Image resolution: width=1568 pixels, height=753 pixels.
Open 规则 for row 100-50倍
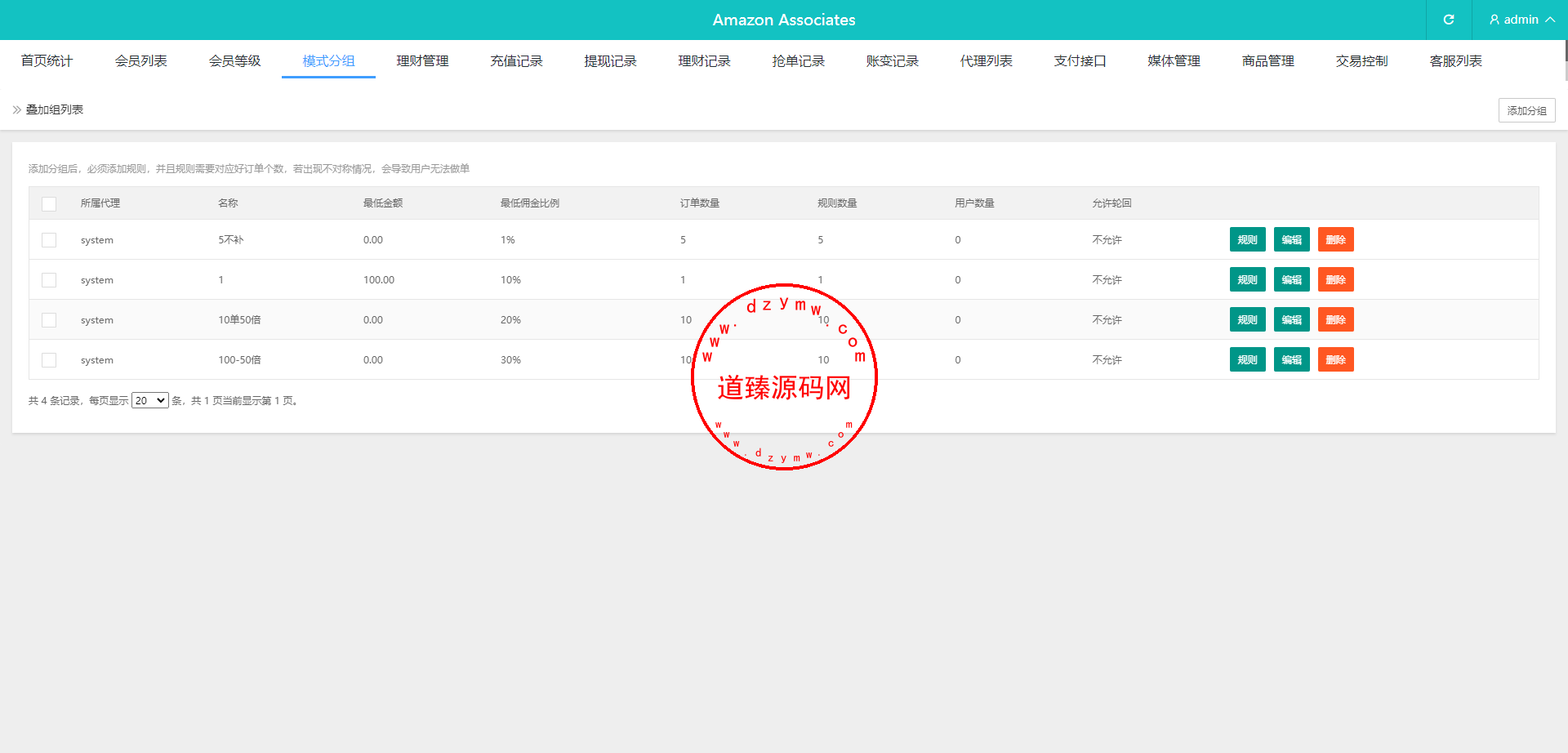click(x=1247, y=359)
